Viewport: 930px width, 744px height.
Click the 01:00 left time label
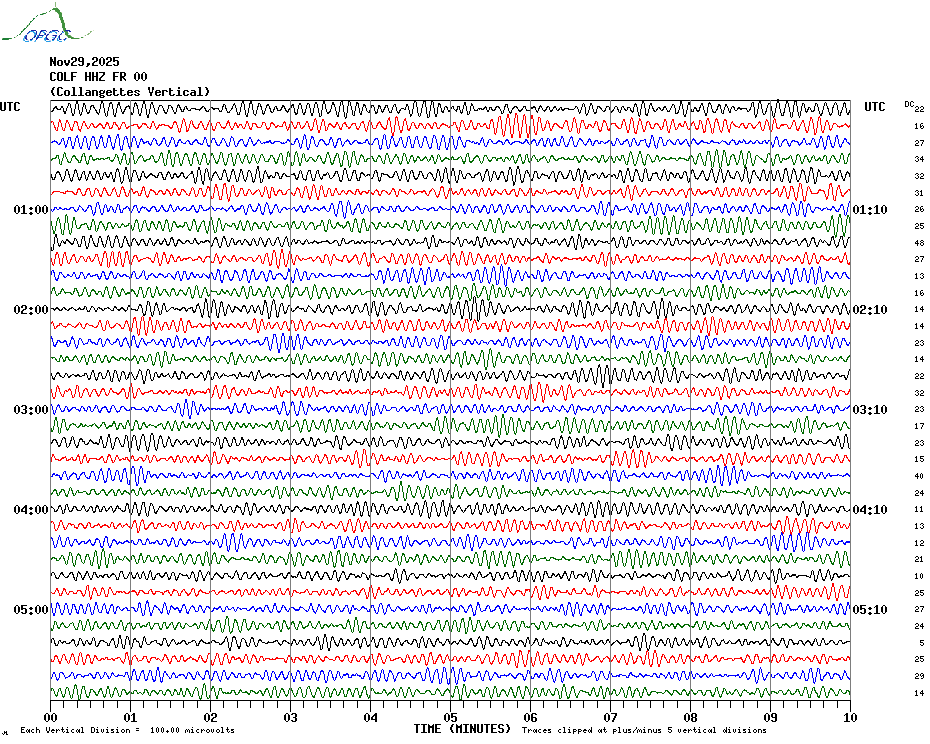(31, 209)
